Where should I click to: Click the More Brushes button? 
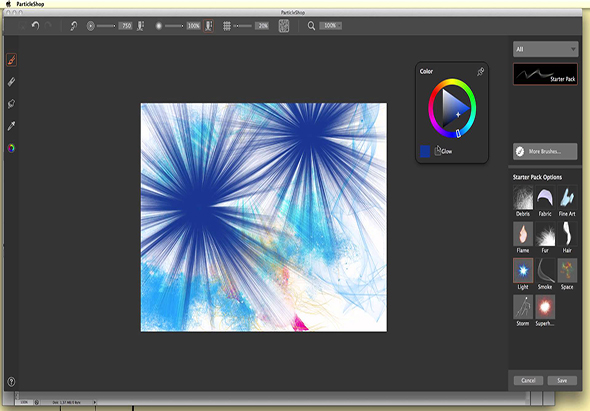pyautogui.click(x=545, y=151)
